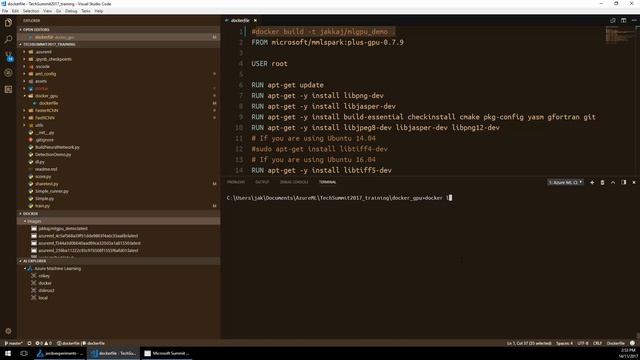Open the View menu

pyautogui.click(x=47, y=11)
